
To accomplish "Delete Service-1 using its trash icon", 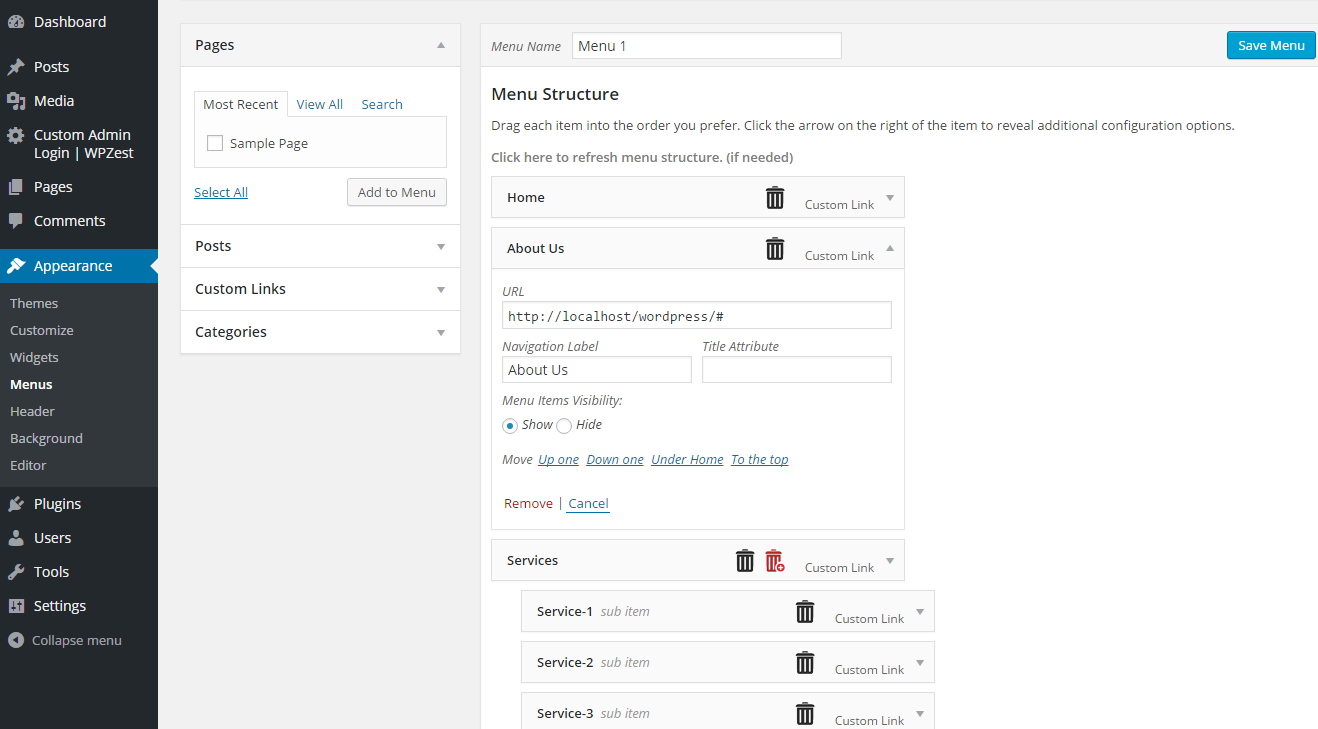I will point(805,611).
